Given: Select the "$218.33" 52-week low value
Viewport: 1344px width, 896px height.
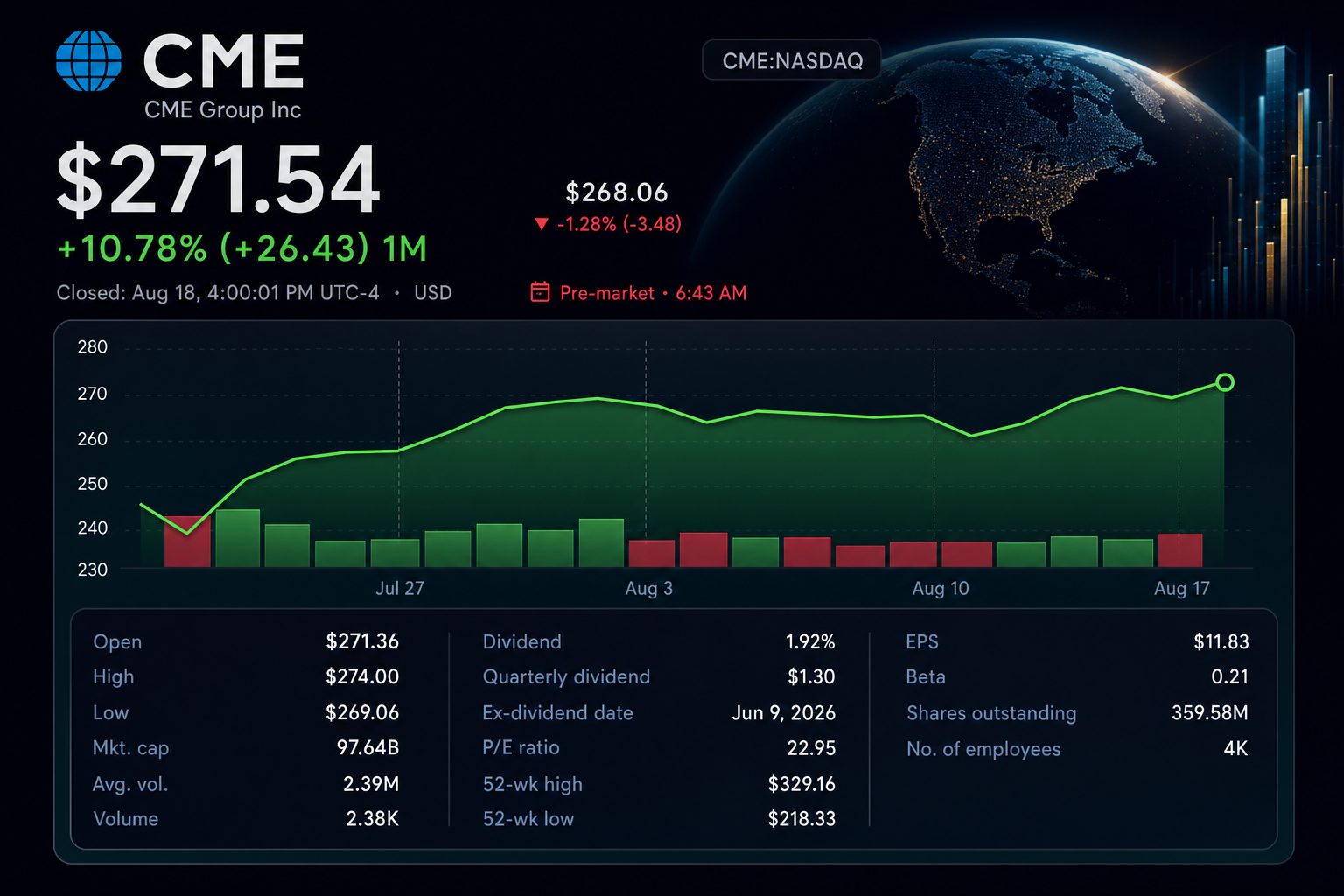Looking at the screenshot, I should pos(801,819).
